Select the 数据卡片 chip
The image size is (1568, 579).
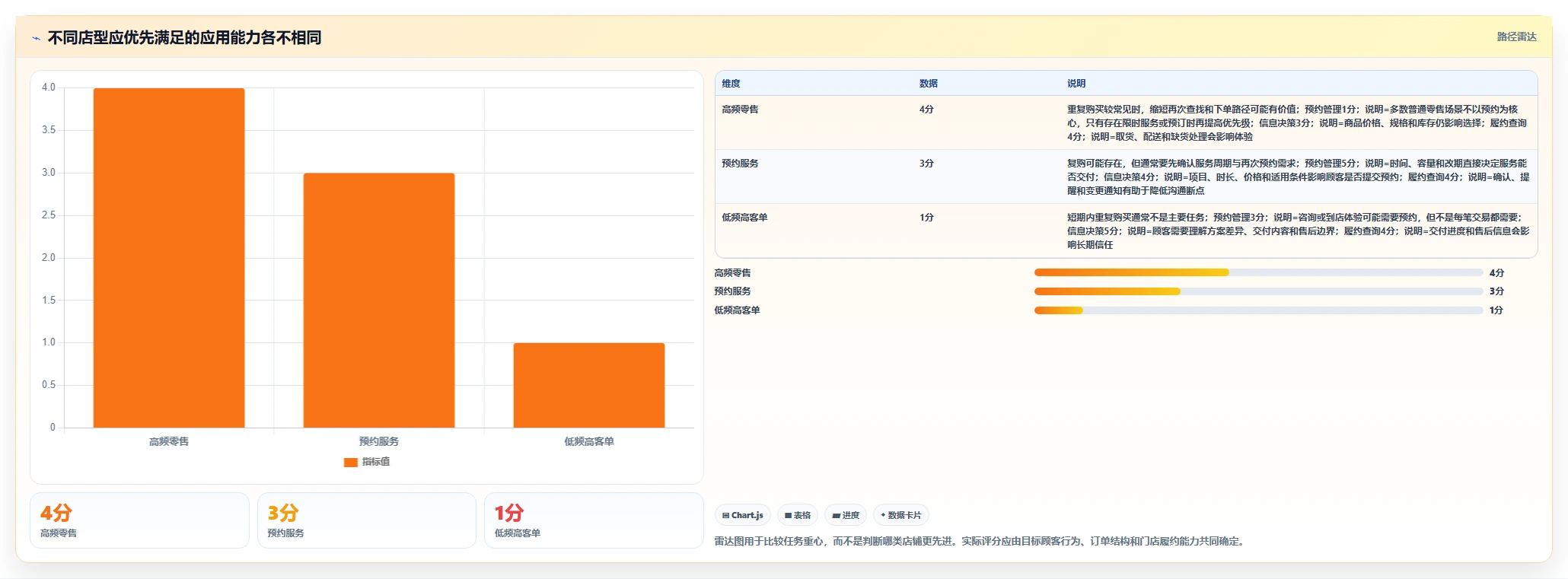(901, 515)
